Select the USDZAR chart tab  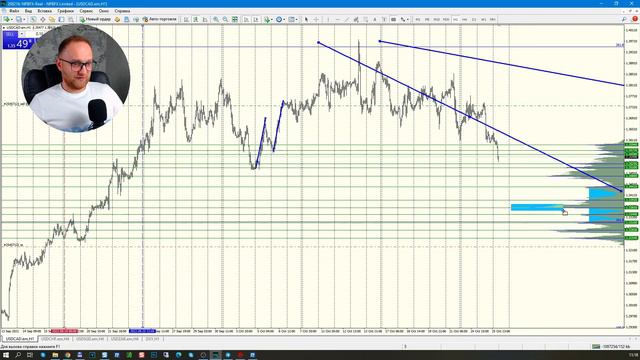click(124, 339)
